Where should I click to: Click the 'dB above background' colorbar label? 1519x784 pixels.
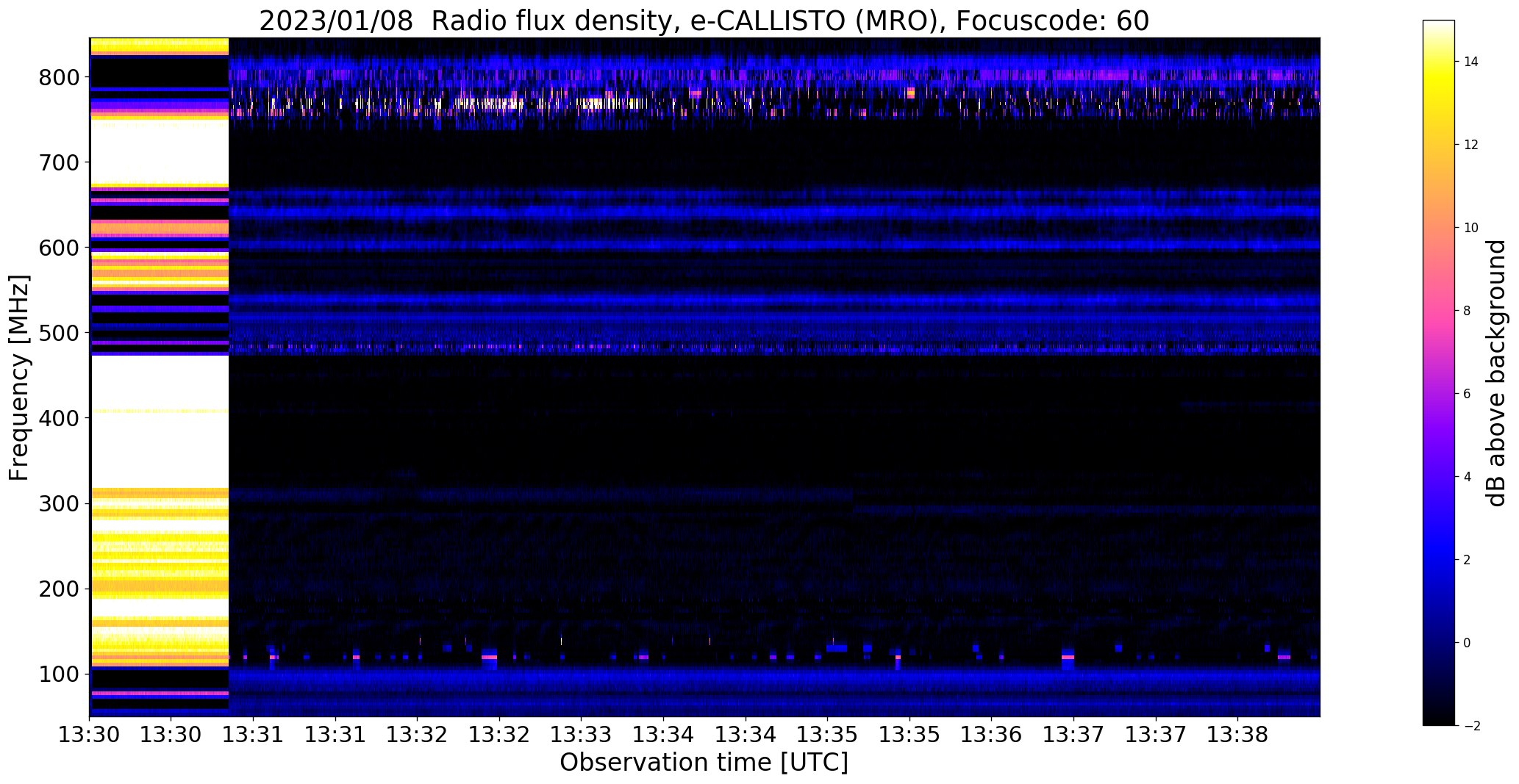click(x=1495, y=373)
